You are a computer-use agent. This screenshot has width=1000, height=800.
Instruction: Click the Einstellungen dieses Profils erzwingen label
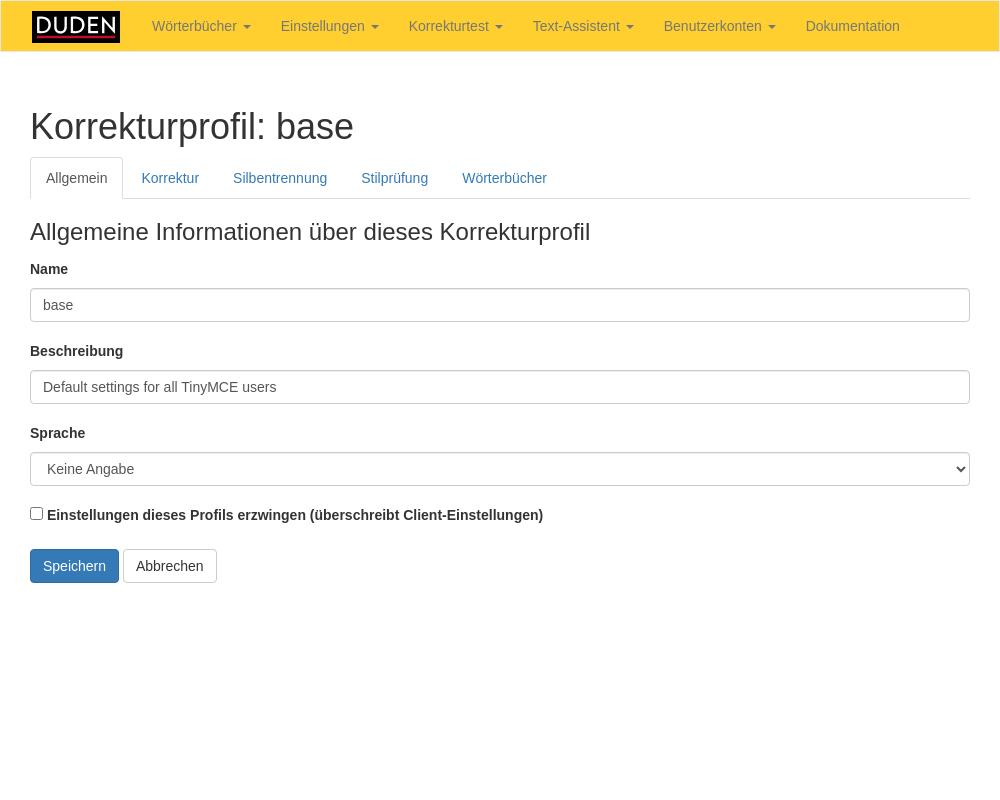point(295,515)
